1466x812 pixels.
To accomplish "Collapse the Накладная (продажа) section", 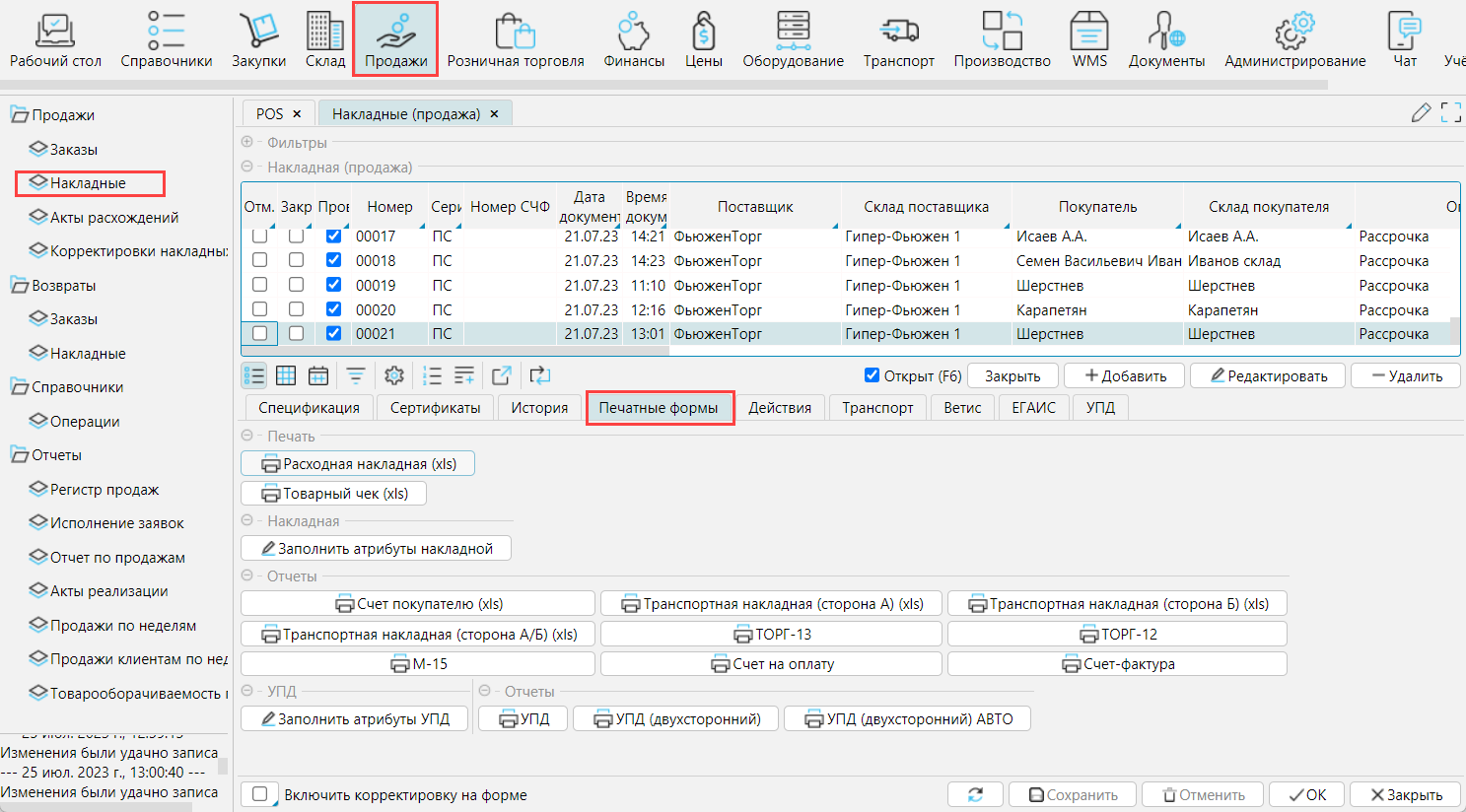I will [x=247, y=167].
